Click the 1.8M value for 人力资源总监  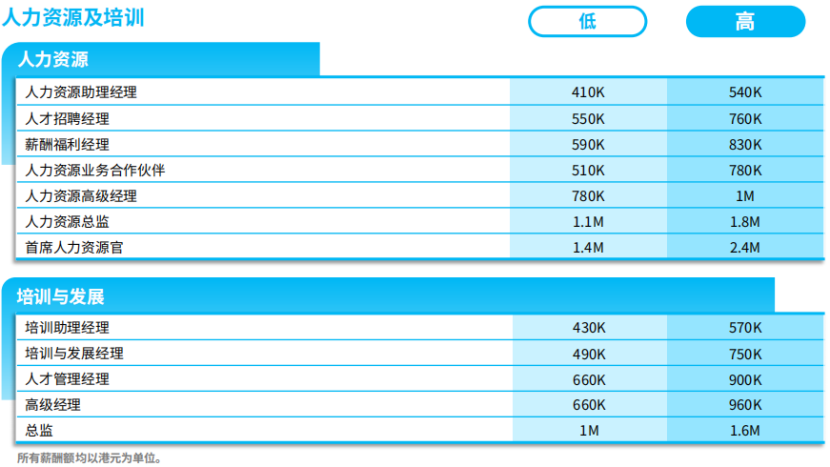click(x=745, y=222)
